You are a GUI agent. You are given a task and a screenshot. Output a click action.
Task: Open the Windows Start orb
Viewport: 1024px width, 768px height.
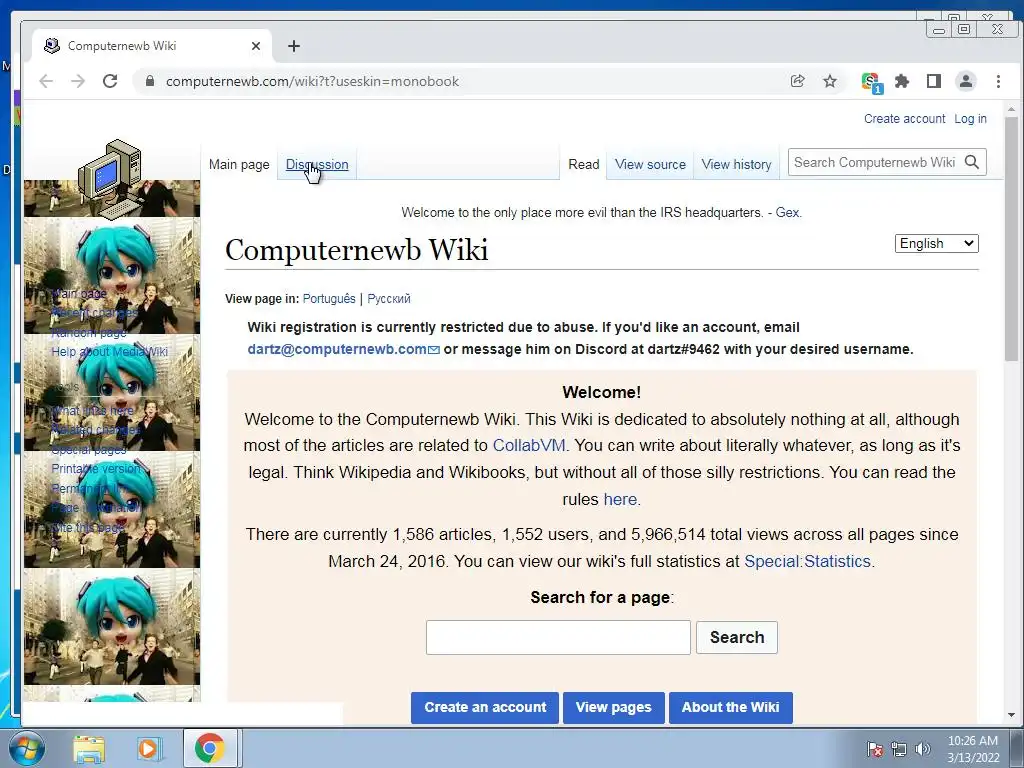click(x=27, y=748)
